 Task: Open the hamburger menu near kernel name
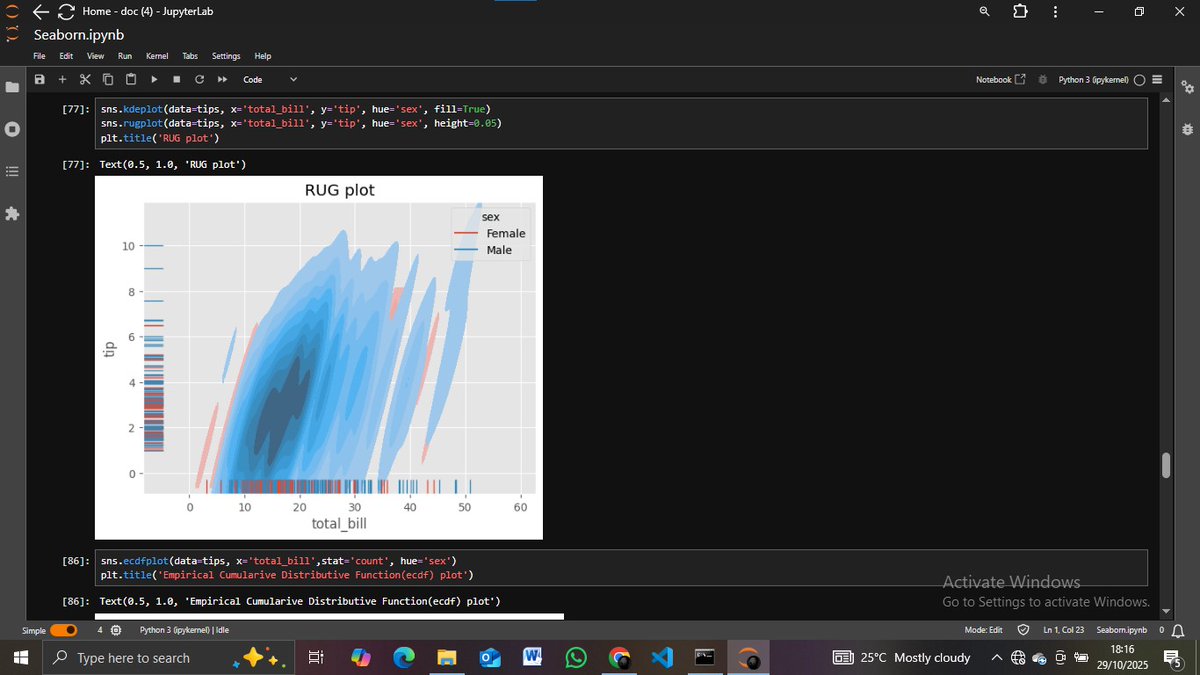click(1158, 79)
